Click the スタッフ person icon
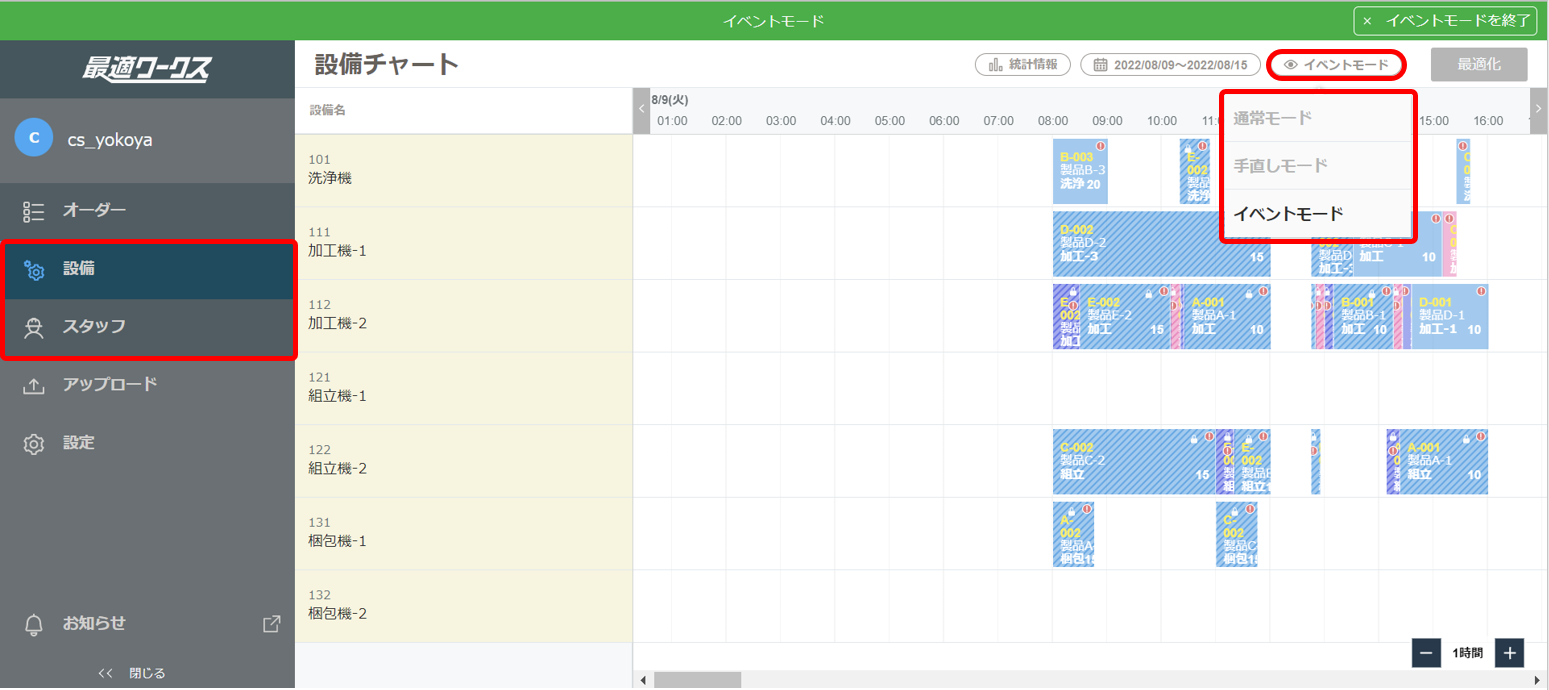Image resolution: width=1549 pixels, height=690 pixels. [x=34, y=328]
